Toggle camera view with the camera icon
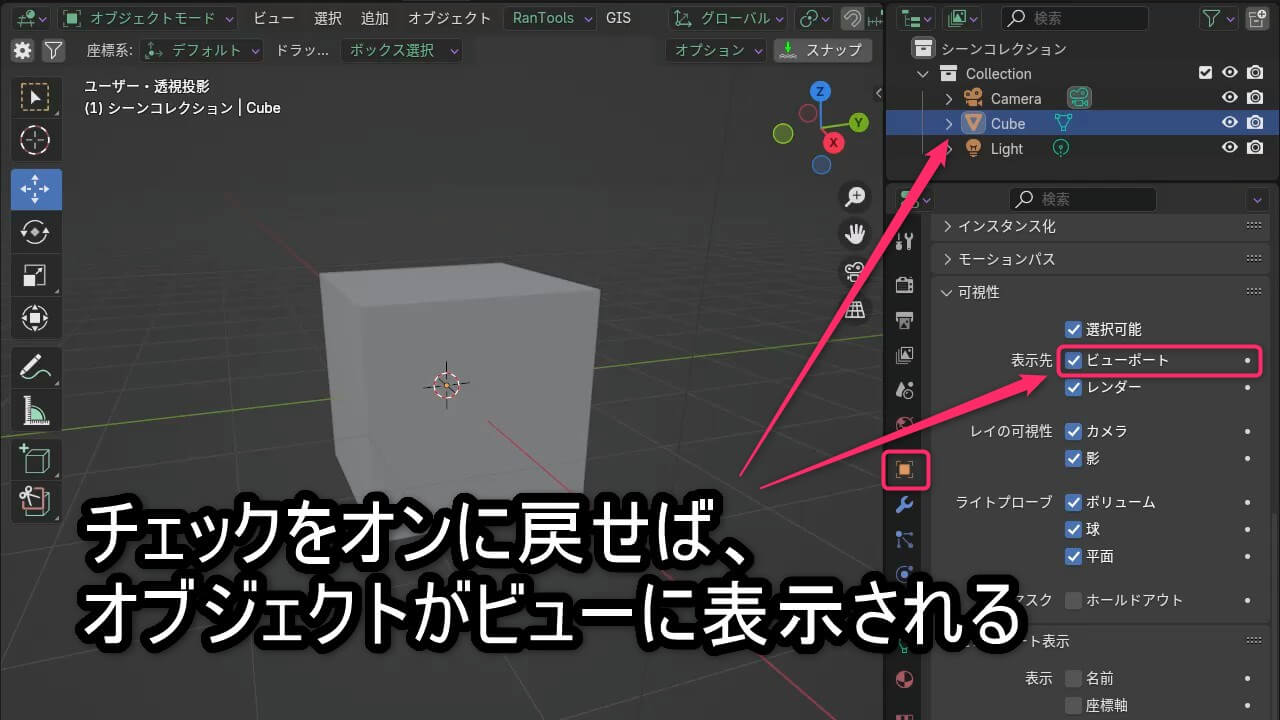1280x720 pixels. 855,272
